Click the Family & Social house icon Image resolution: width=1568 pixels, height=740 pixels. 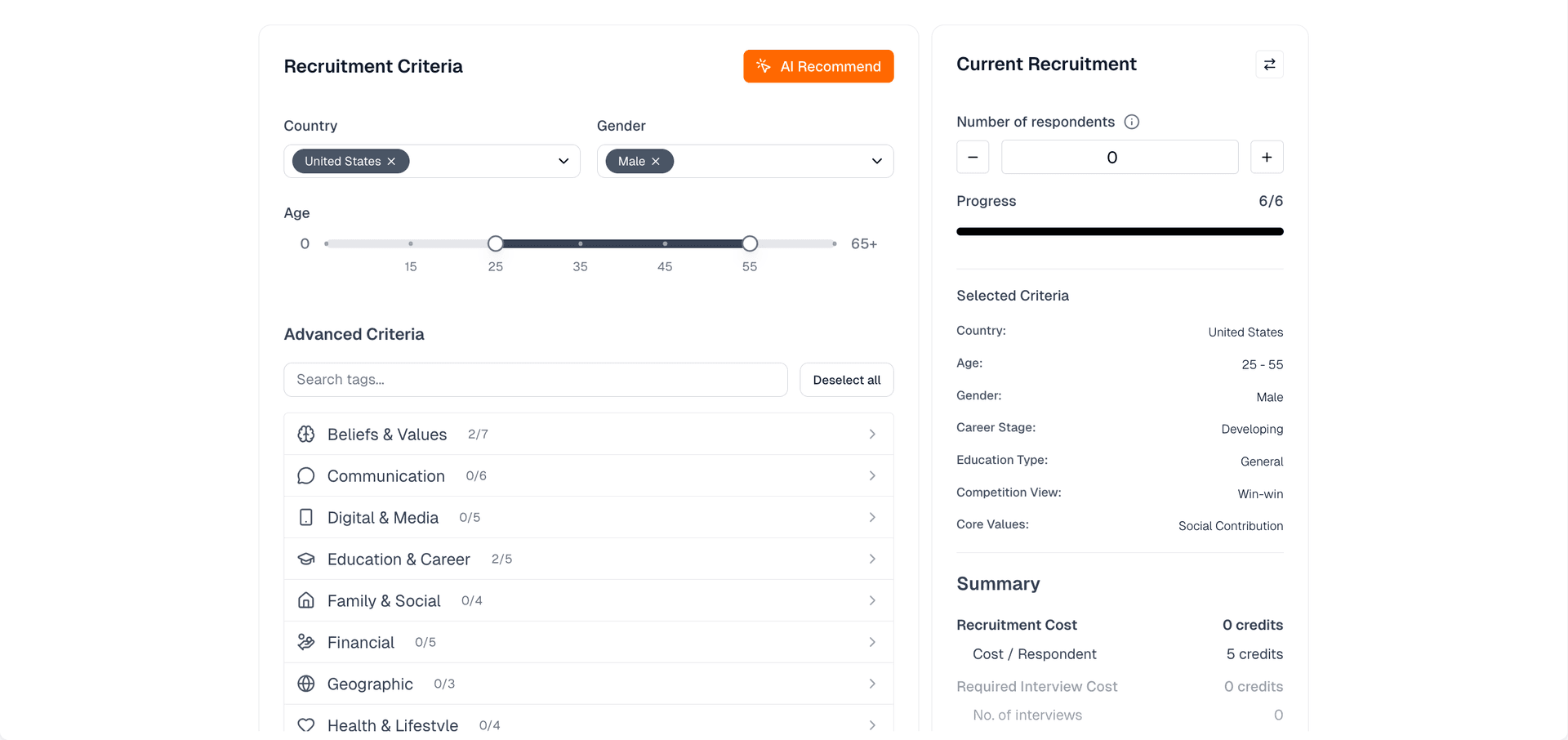point(306,601)
